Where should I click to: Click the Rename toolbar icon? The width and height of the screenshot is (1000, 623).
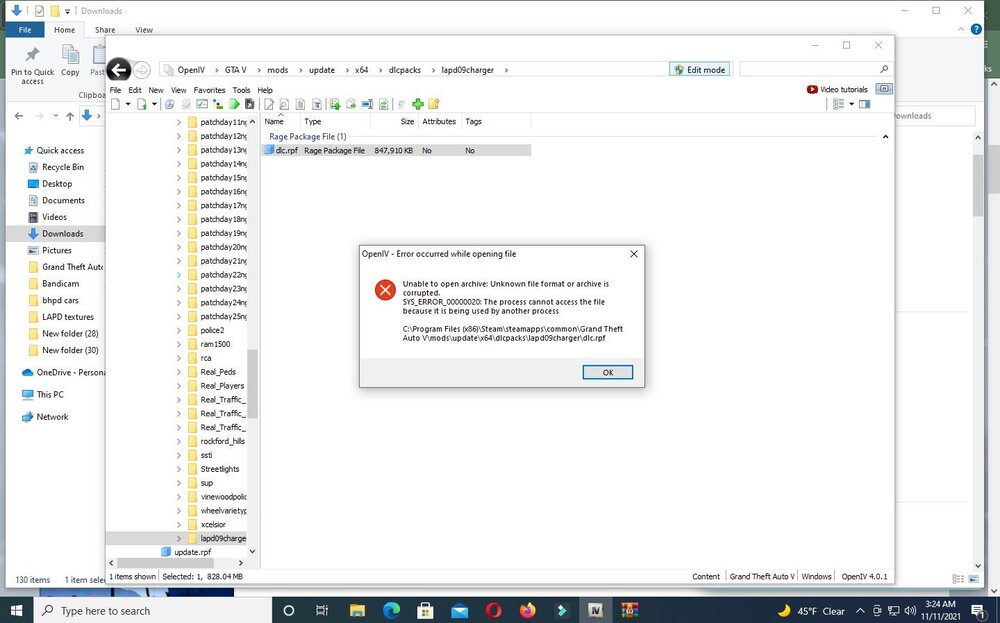pyautogui.click(x=367, y=104)
